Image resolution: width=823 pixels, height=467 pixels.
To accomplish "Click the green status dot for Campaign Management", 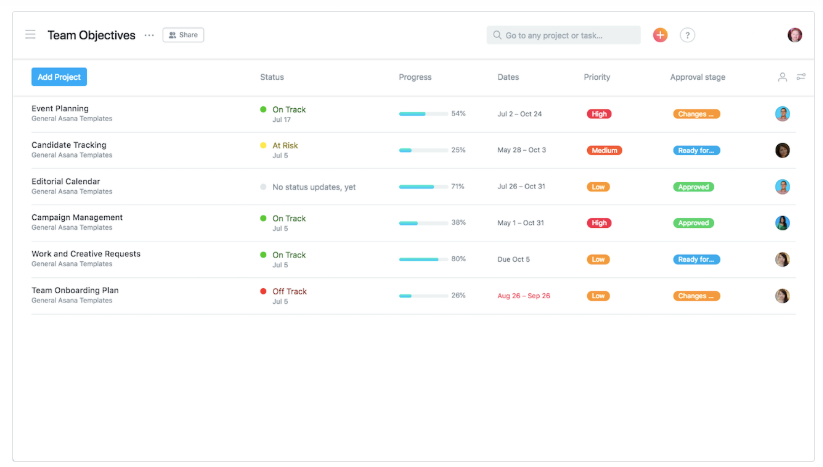I will 263,218.
